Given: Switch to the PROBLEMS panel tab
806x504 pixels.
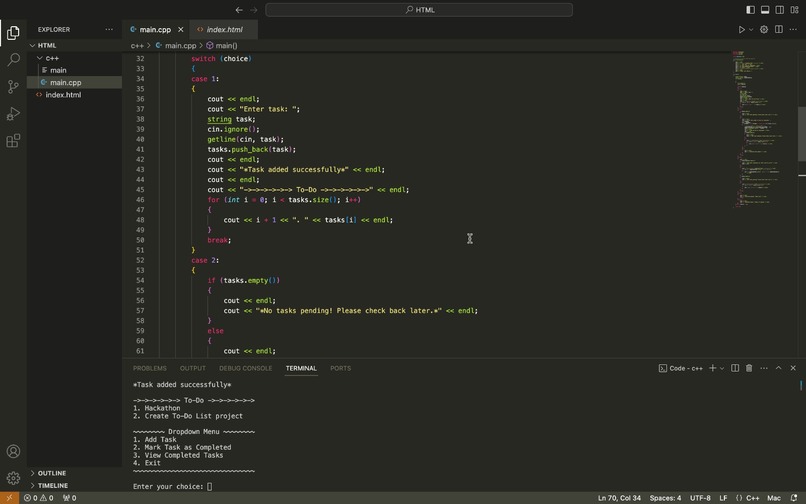Looking at the screenshot, I should pos(150,368).
